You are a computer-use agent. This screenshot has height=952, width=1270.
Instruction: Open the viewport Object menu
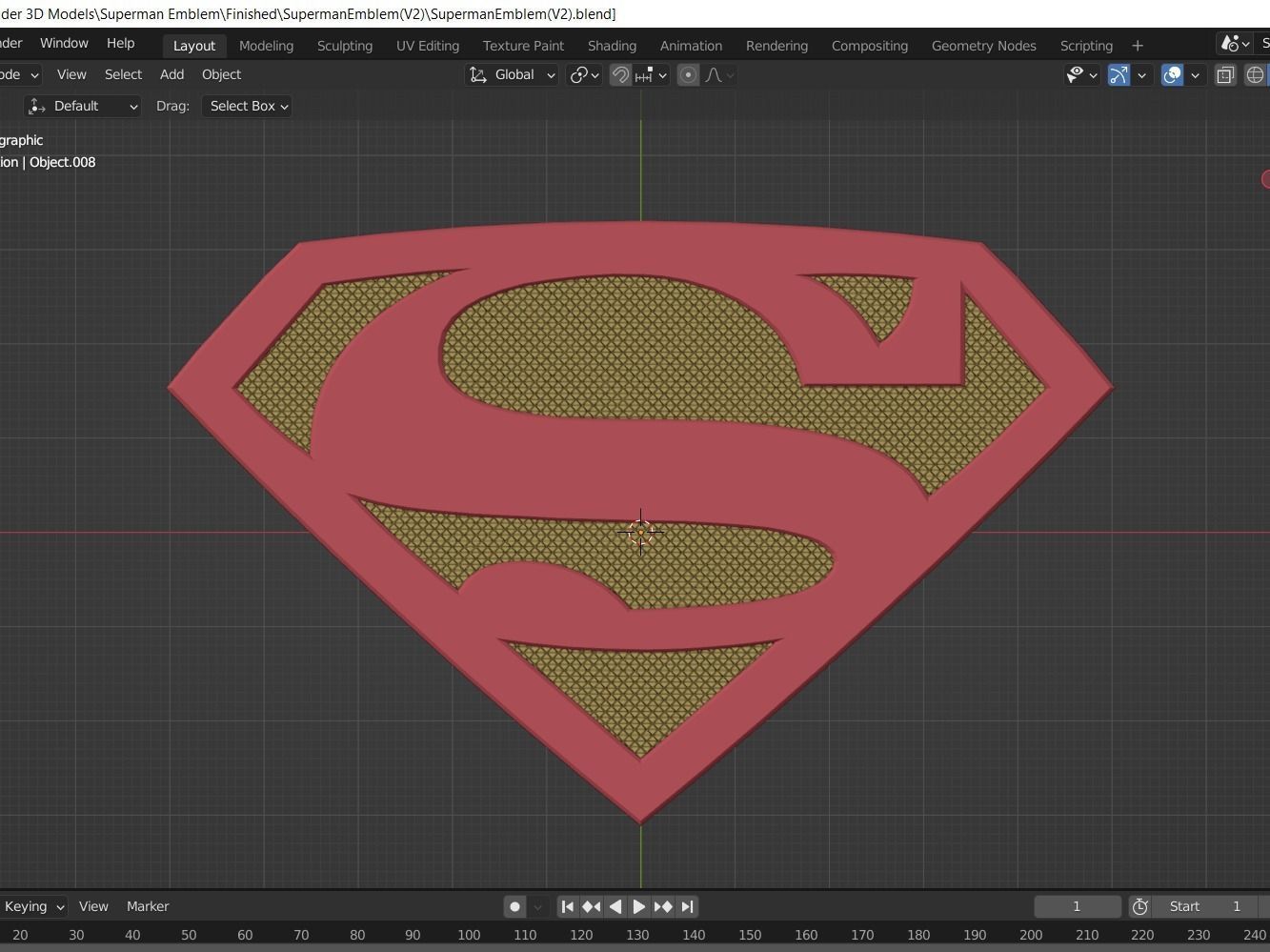(x=221, y=74)
